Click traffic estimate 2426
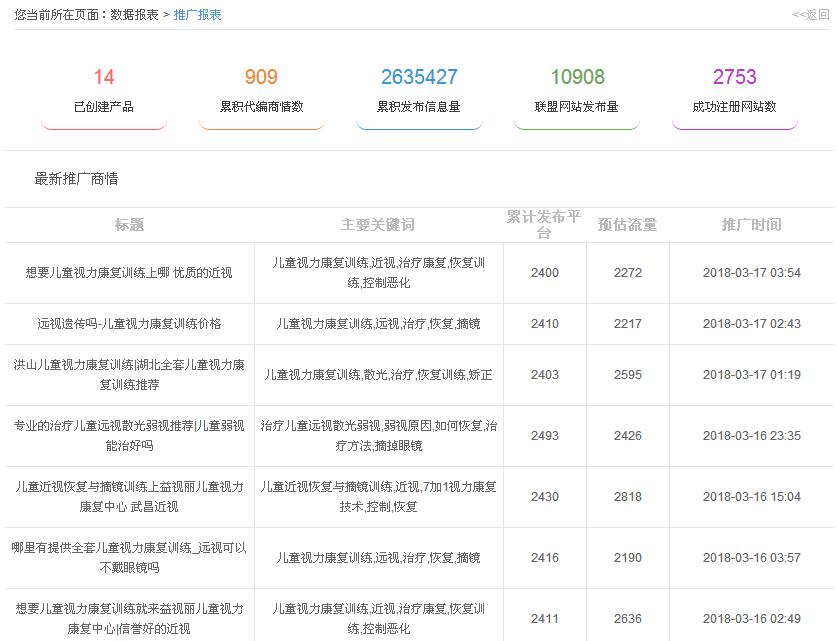837x641 pixels. [628, 436]
